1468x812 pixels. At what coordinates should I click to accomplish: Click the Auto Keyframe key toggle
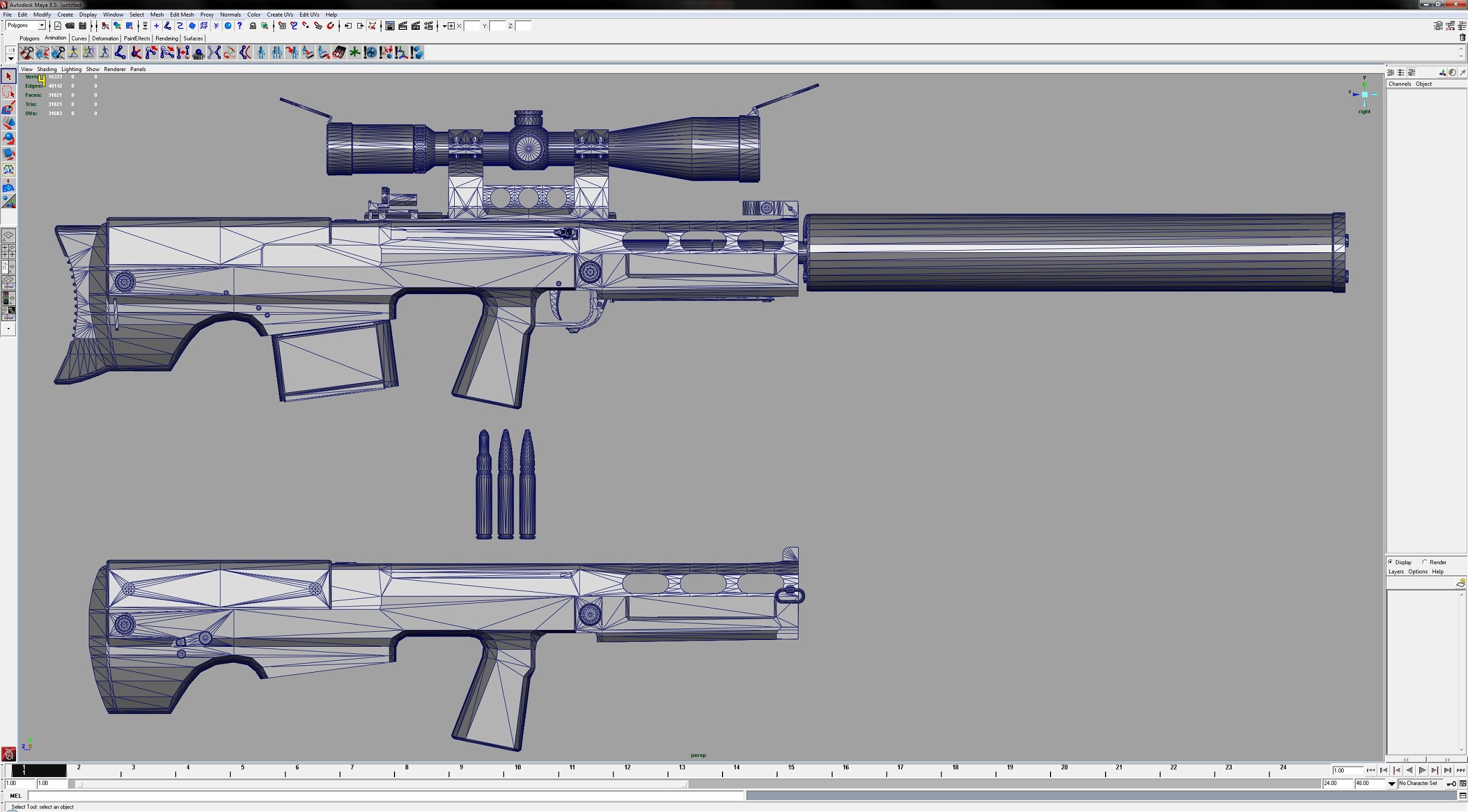coord(1451,784)
